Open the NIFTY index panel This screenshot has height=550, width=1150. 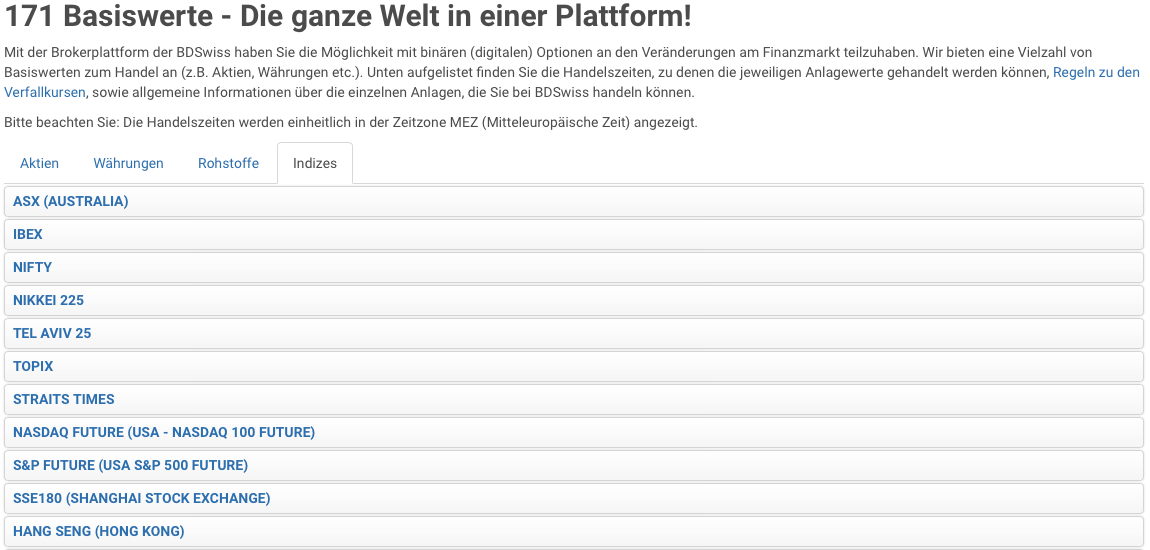click(574, 268)
